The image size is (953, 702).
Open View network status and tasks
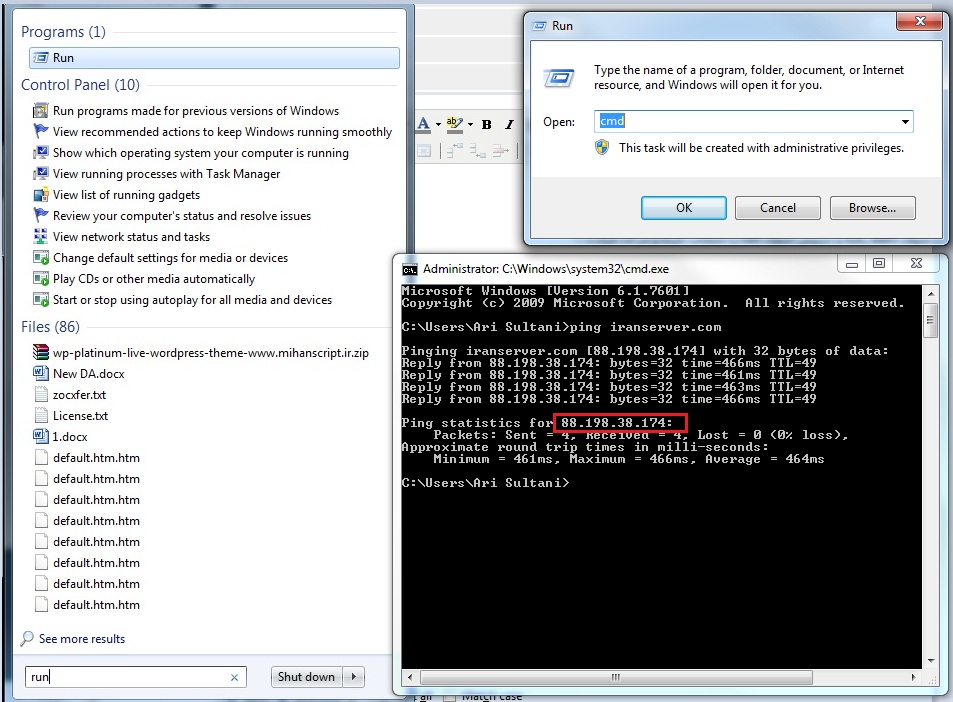tap(122, 237)
